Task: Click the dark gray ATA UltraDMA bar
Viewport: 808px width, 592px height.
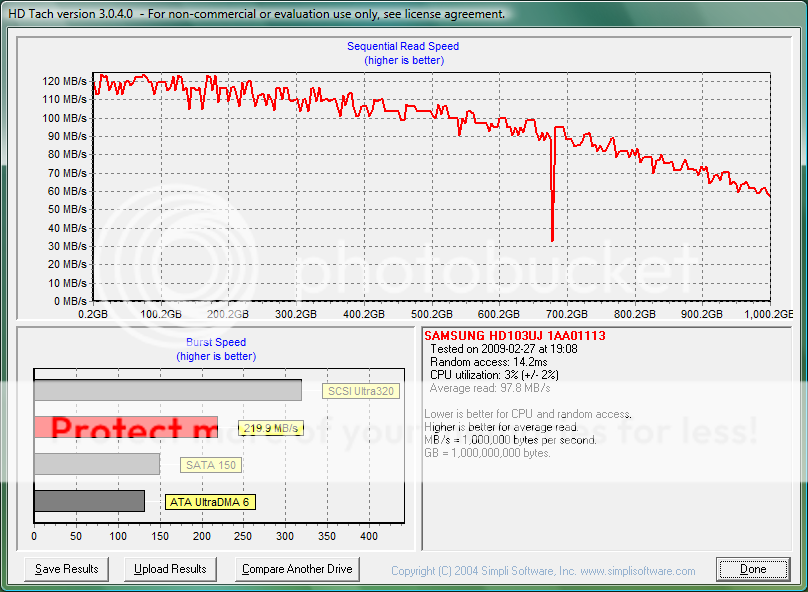Action: click(x=89, y=501)
